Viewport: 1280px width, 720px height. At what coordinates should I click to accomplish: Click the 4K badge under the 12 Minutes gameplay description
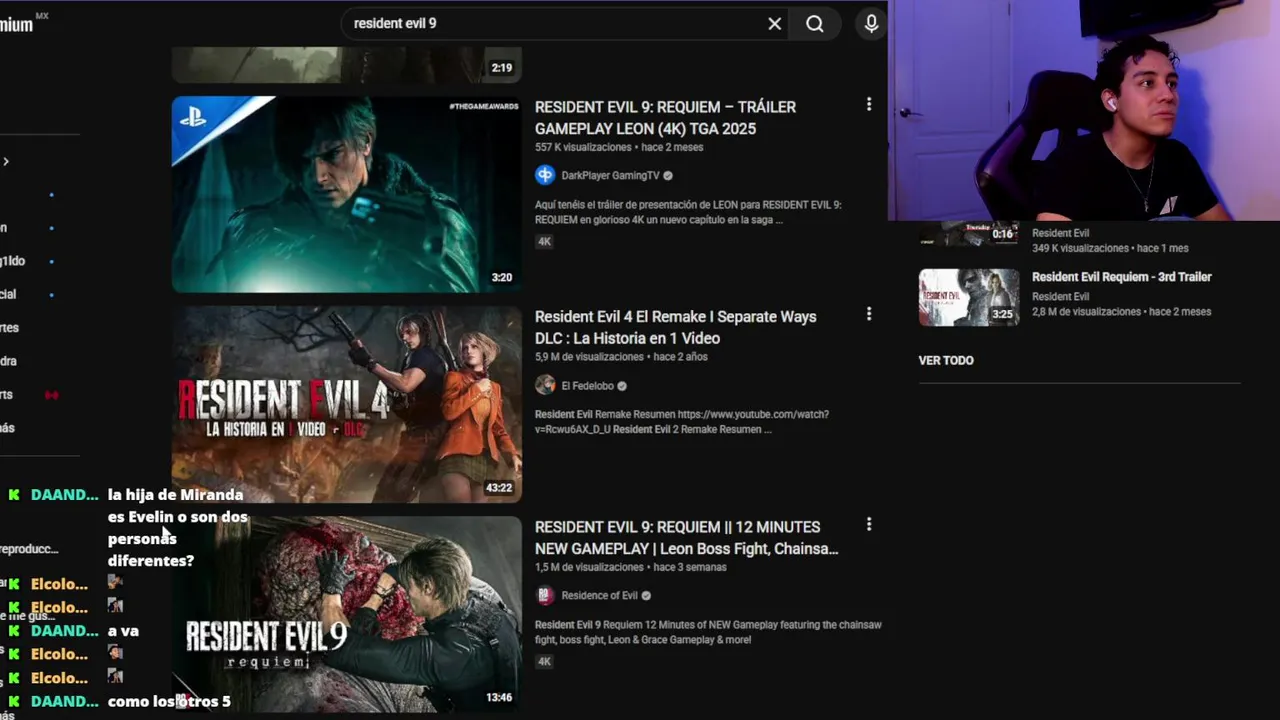click(x=544, y=661)
